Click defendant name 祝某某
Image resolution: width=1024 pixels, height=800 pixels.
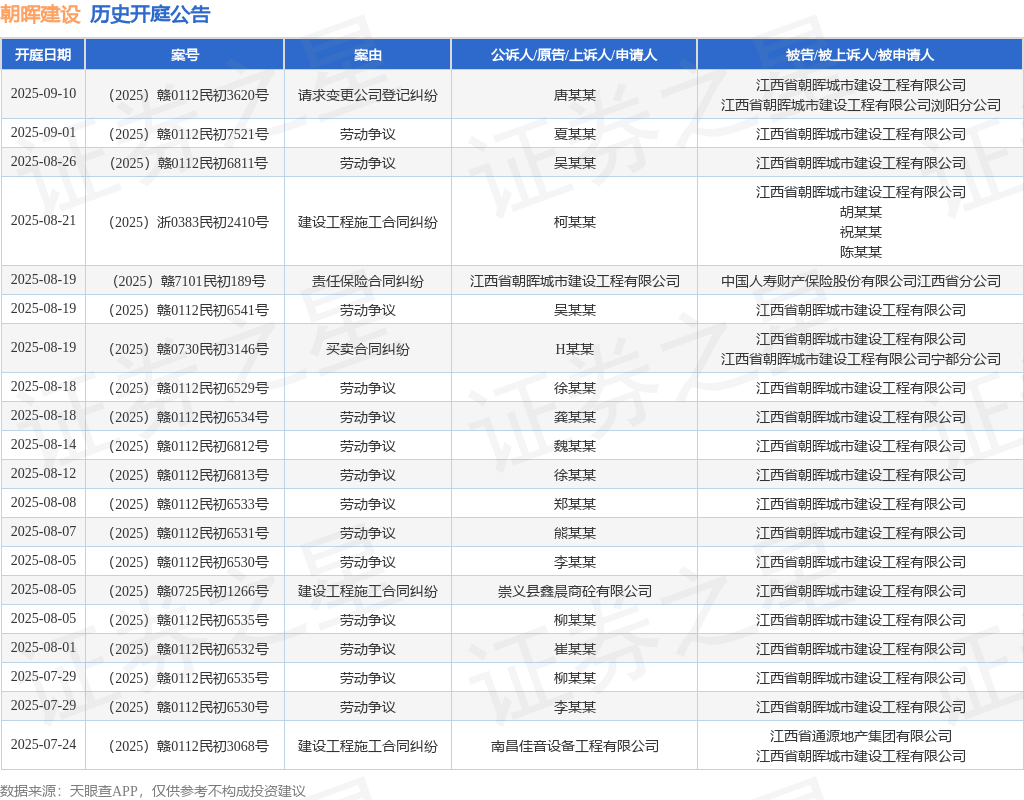point(861,232)
